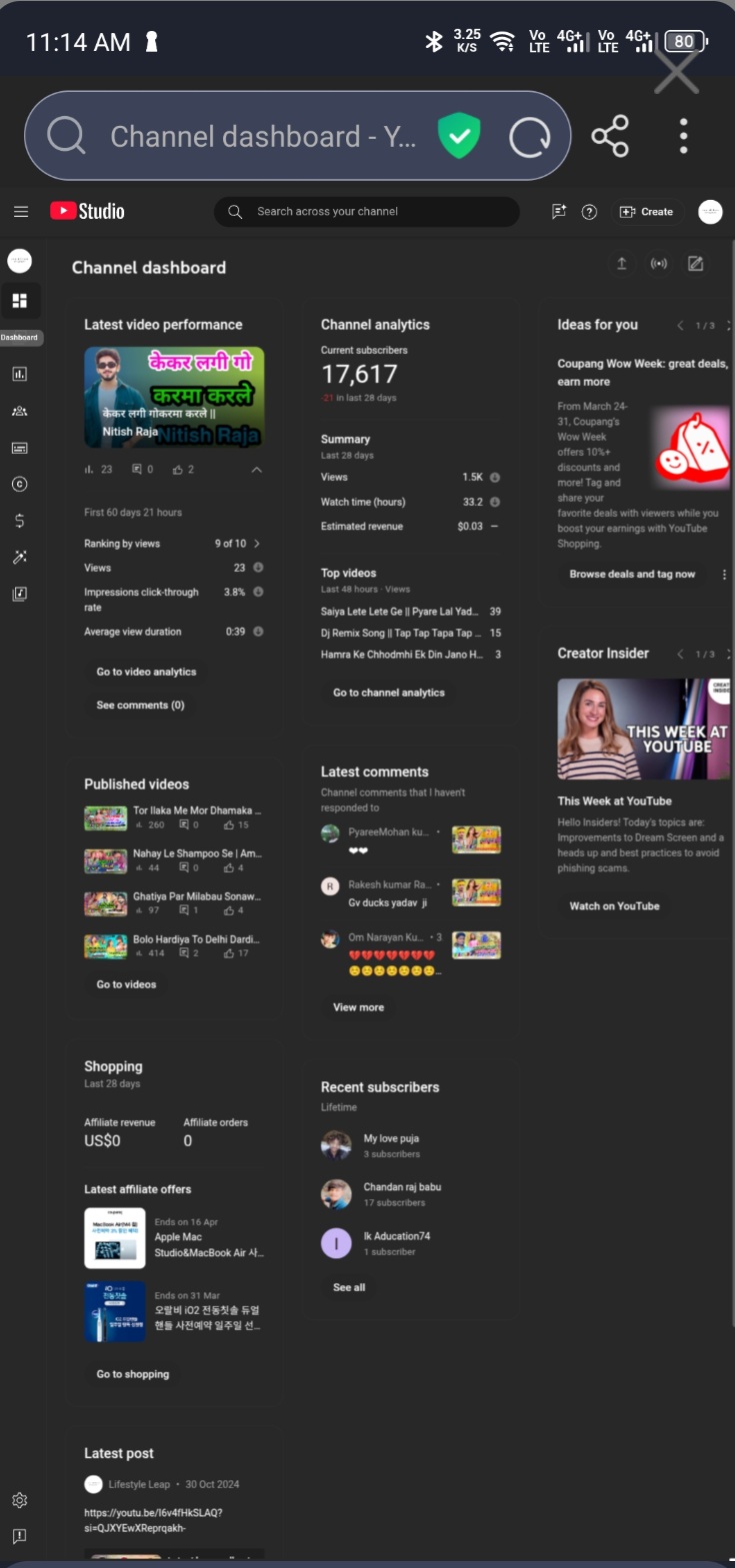This screenshot has height=1568, width=735.
Task: Open options menu beside Browse deals
Action: [724, 575]
